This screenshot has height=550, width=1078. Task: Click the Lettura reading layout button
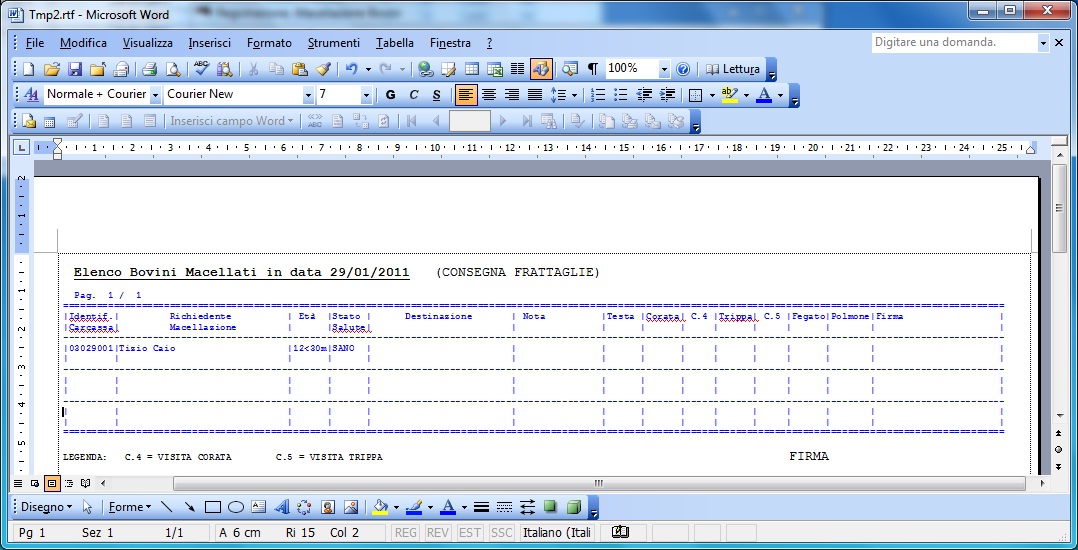(x=732, y=69)
